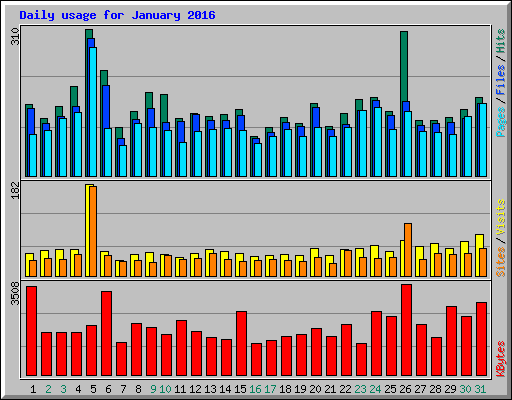This screenshot has height=400, width=512.
Task: Click the 'Daily usage for January 2016' title
Action: pyautogui.click(x=117, y=16)
